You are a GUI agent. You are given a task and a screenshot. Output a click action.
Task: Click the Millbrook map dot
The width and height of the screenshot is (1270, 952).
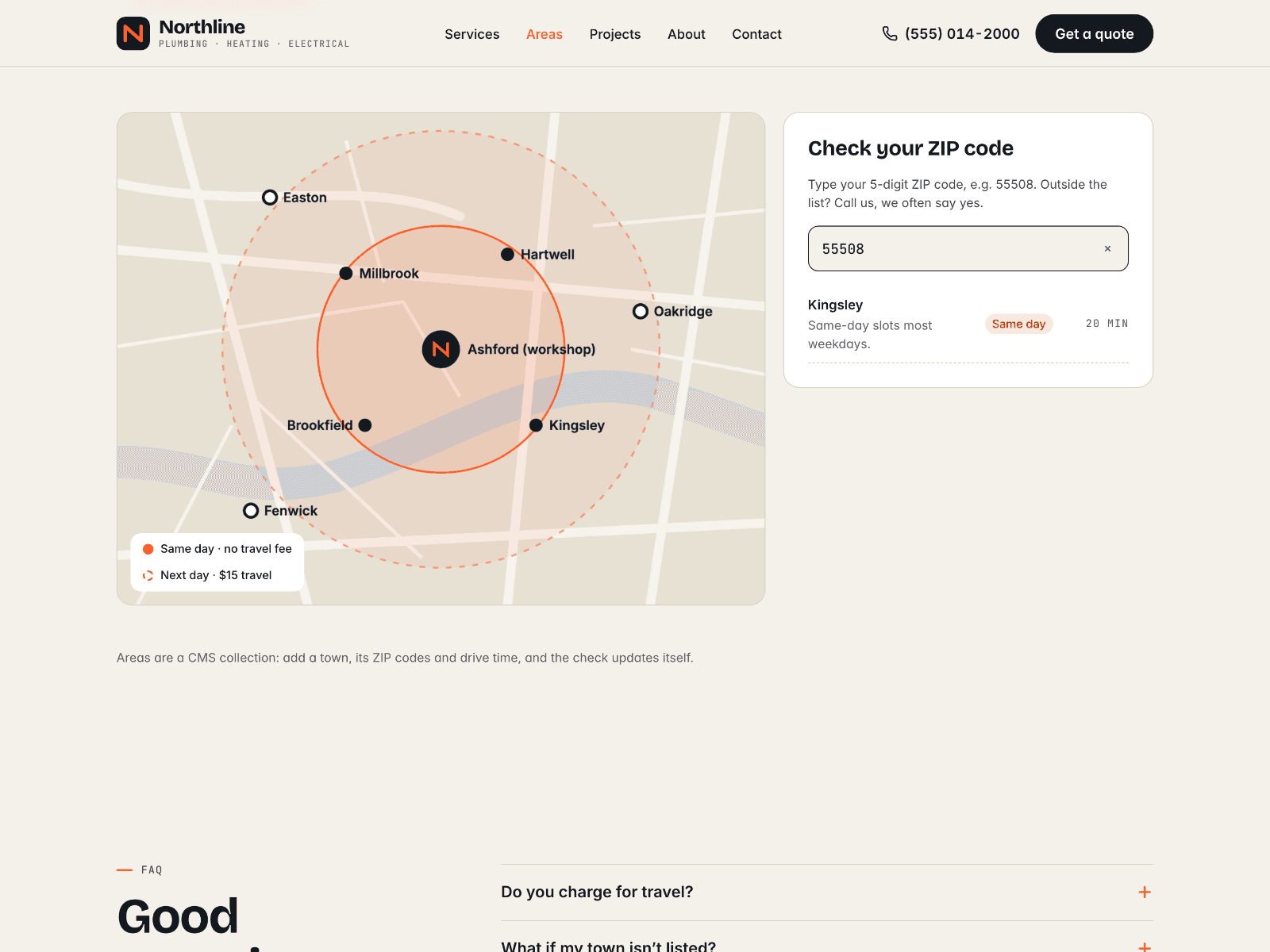pyautogui.click(x=346, y=273)
